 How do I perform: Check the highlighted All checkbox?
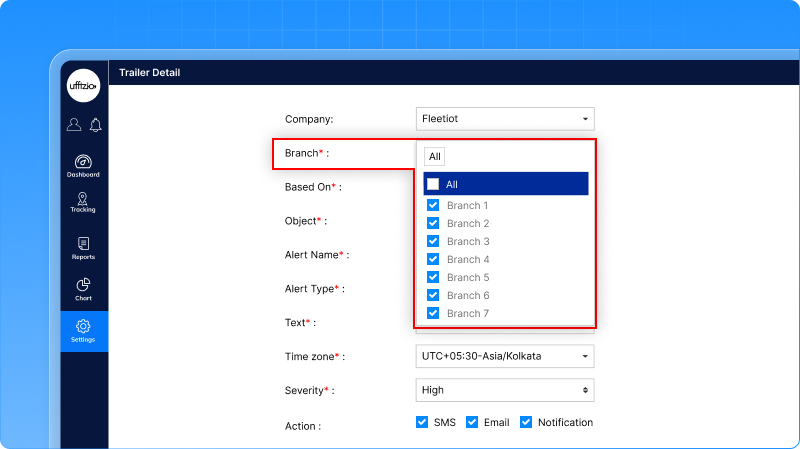point(433,184)
